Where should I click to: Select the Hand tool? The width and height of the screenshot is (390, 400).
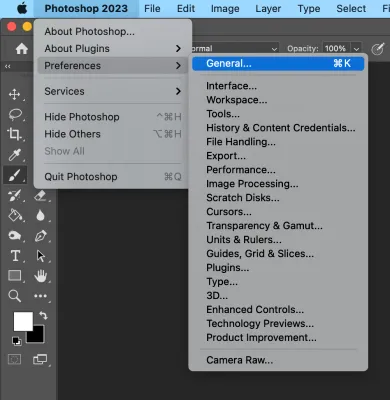40,276
